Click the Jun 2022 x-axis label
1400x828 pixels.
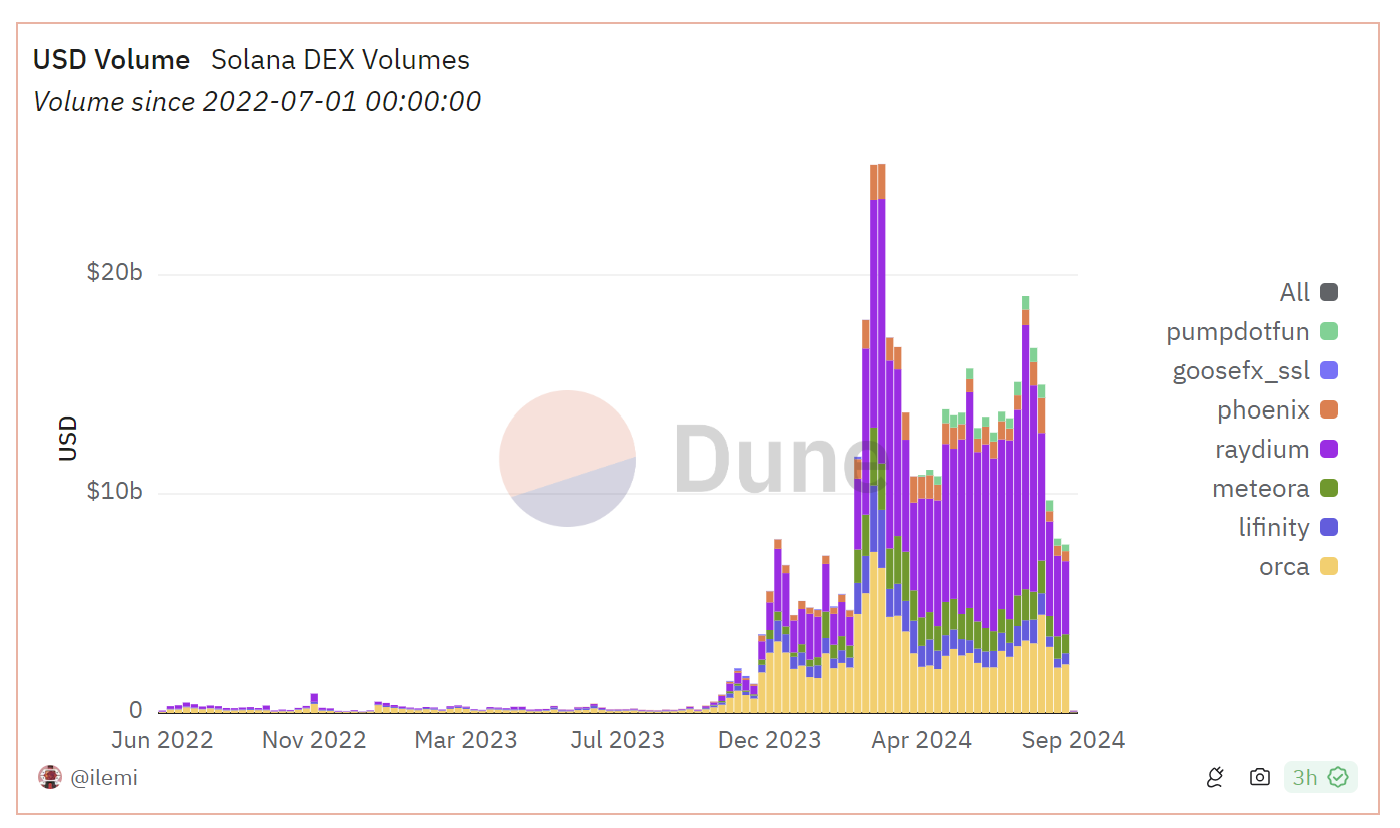pyautogui.click(x=163, y=740)
